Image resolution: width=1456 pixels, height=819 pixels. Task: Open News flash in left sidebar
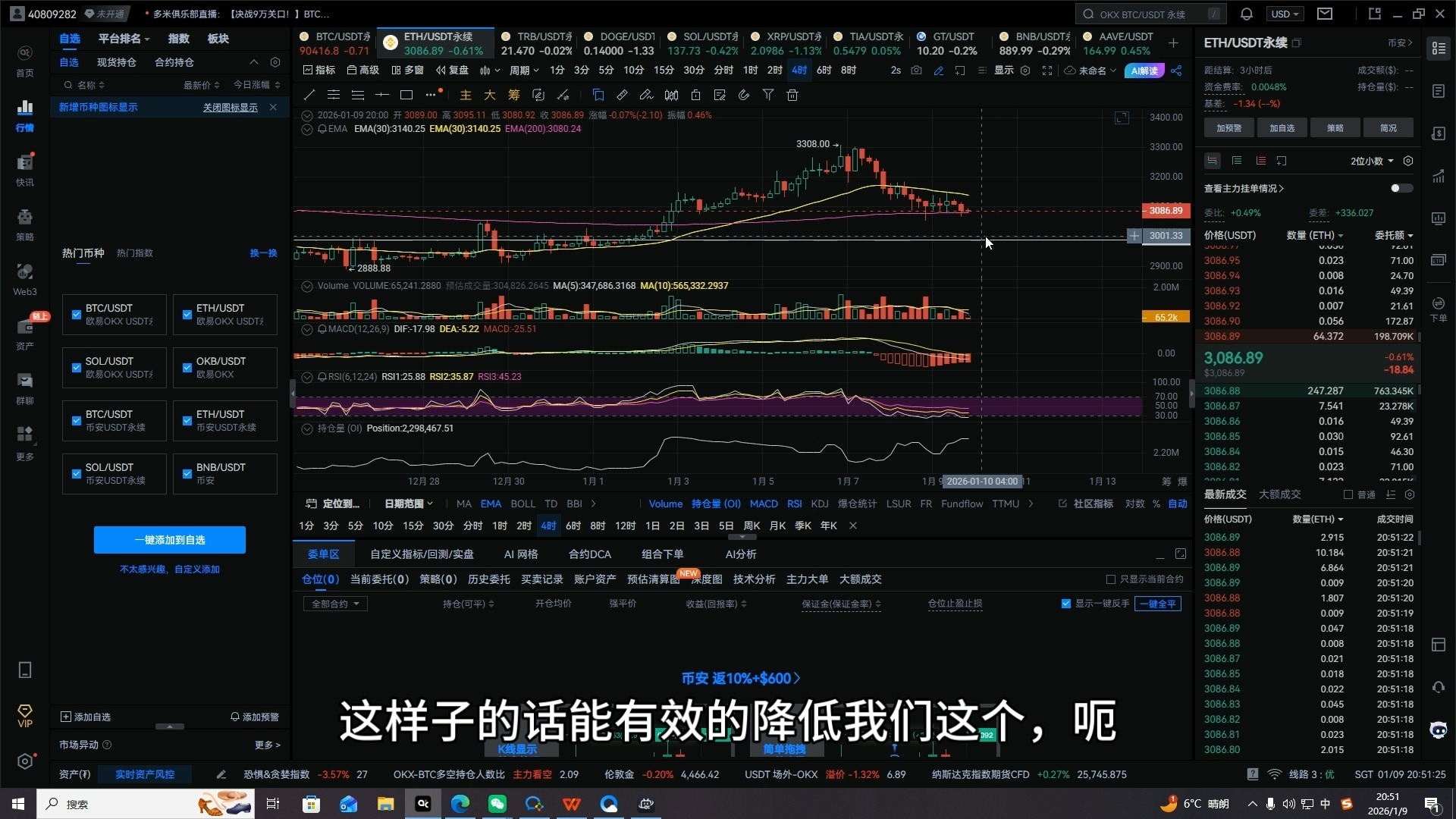tap(25, 171)
